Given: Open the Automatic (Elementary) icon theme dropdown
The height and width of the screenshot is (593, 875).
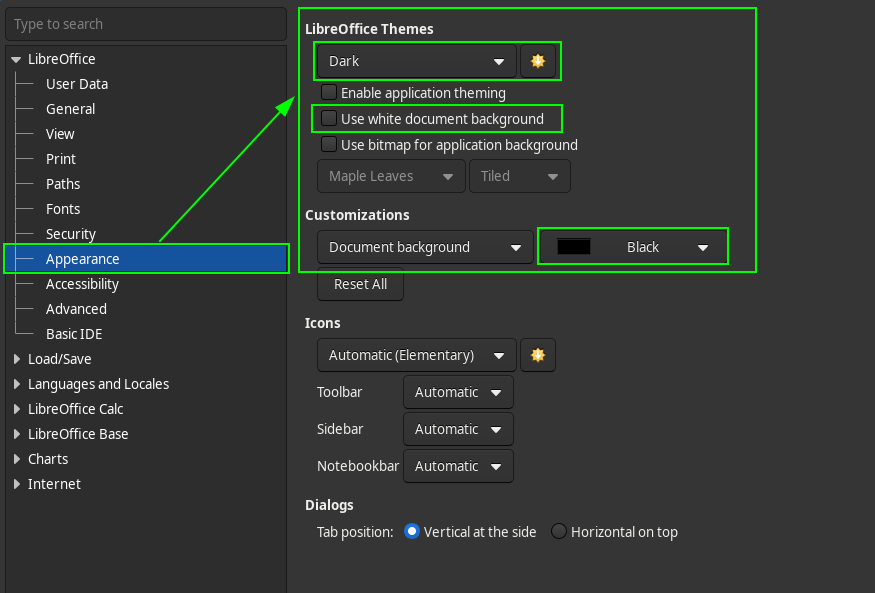Looking at the screenshot, I should point(416,355).
